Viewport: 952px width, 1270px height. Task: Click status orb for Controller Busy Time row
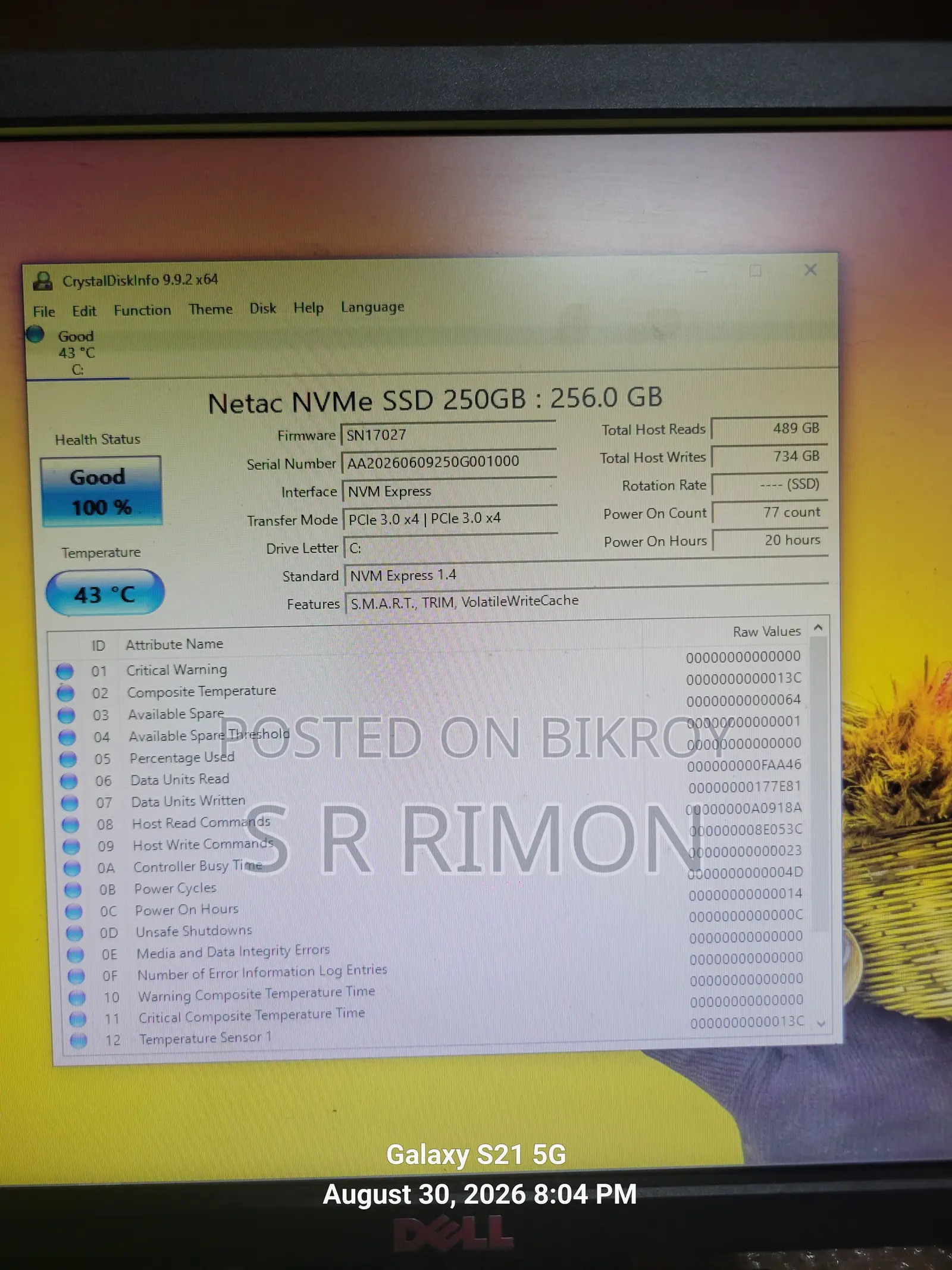[x=72, y=868]
